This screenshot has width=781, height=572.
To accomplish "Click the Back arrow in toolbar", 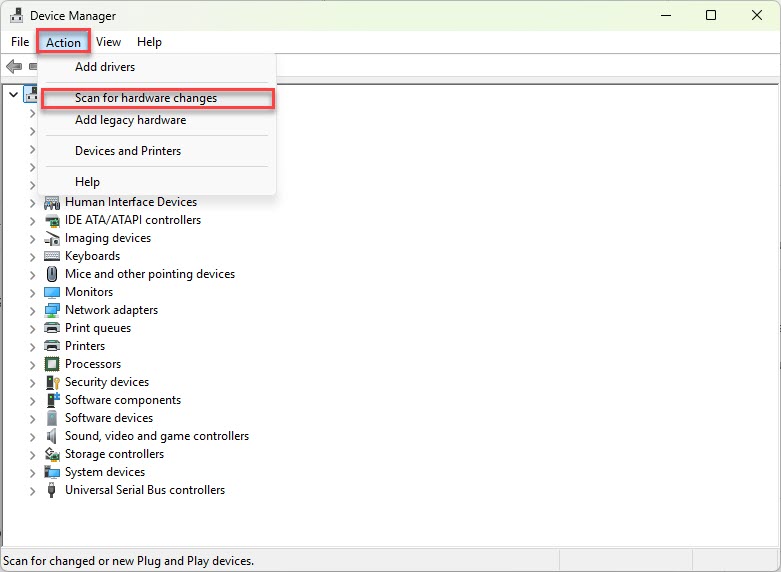I will click(x=14, y=66).
